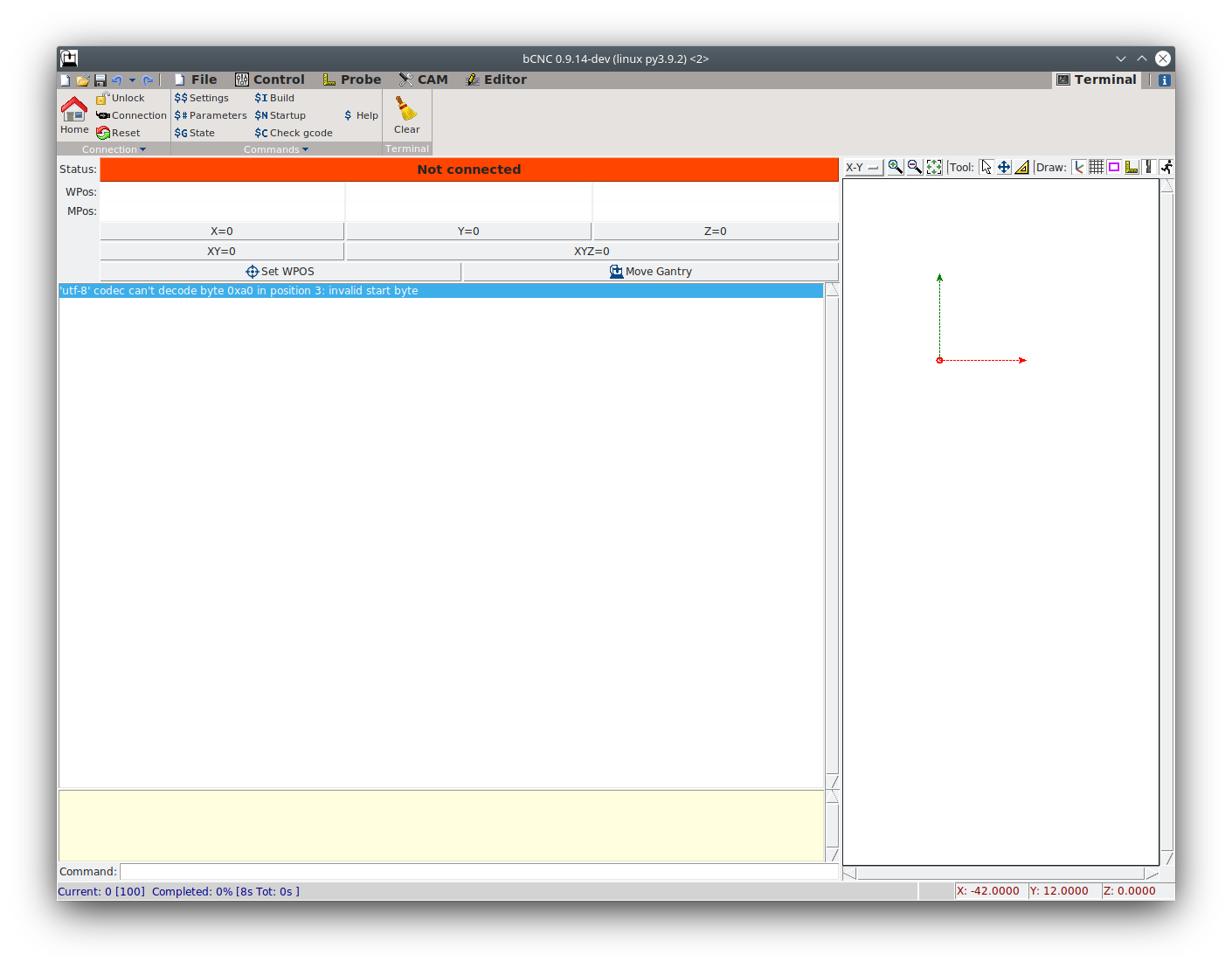The image size is (1232, 968).
Task: Click the canvas vertical scrollbar
Action: click(x=1167, y=522)
